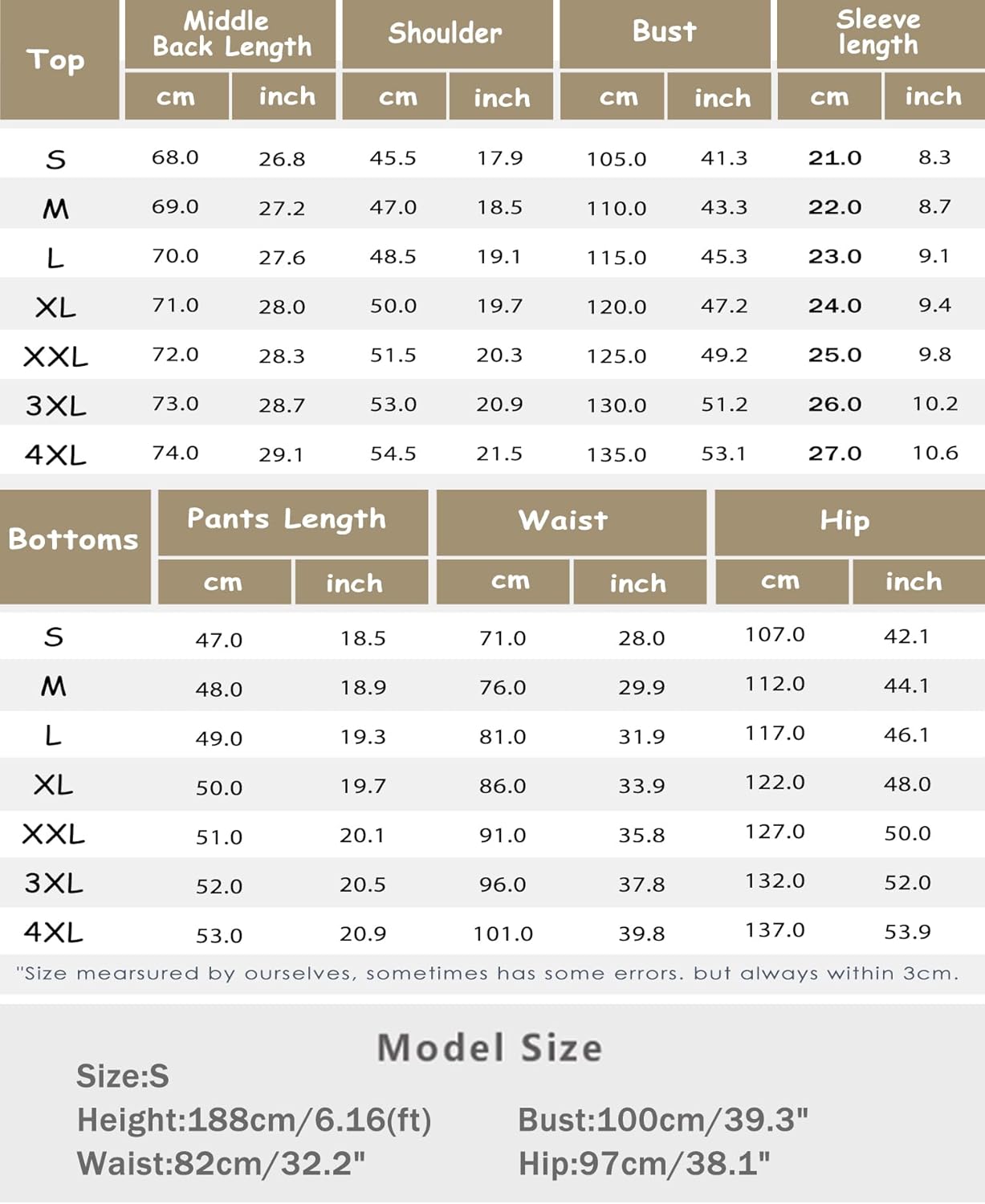This screenshot has height=1204, width=985.
Task: Click the Waist column header
Action: (x=564, y=520)
